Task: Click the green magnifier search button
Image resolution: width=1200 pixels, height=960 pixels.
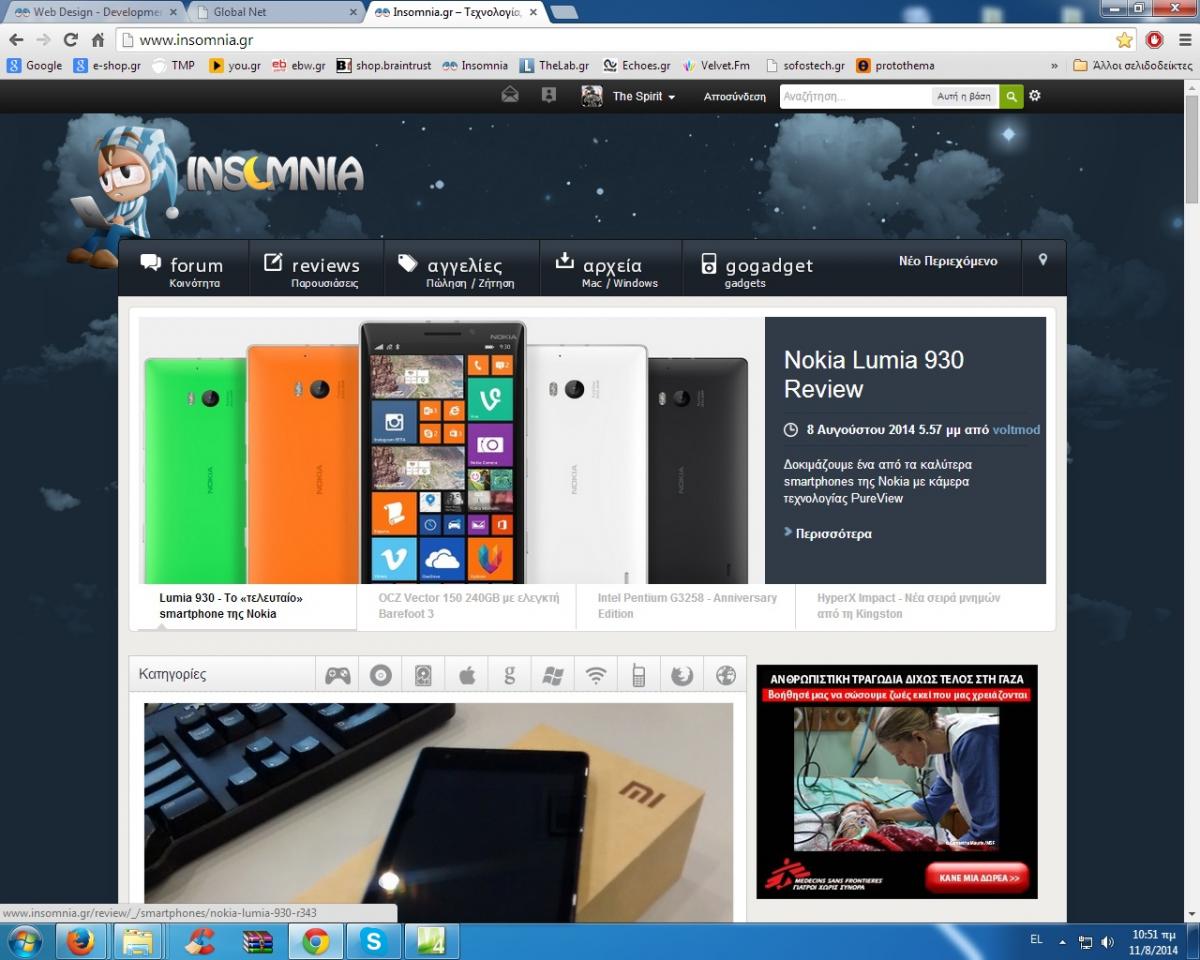Action: click(x=1011, y=97)
